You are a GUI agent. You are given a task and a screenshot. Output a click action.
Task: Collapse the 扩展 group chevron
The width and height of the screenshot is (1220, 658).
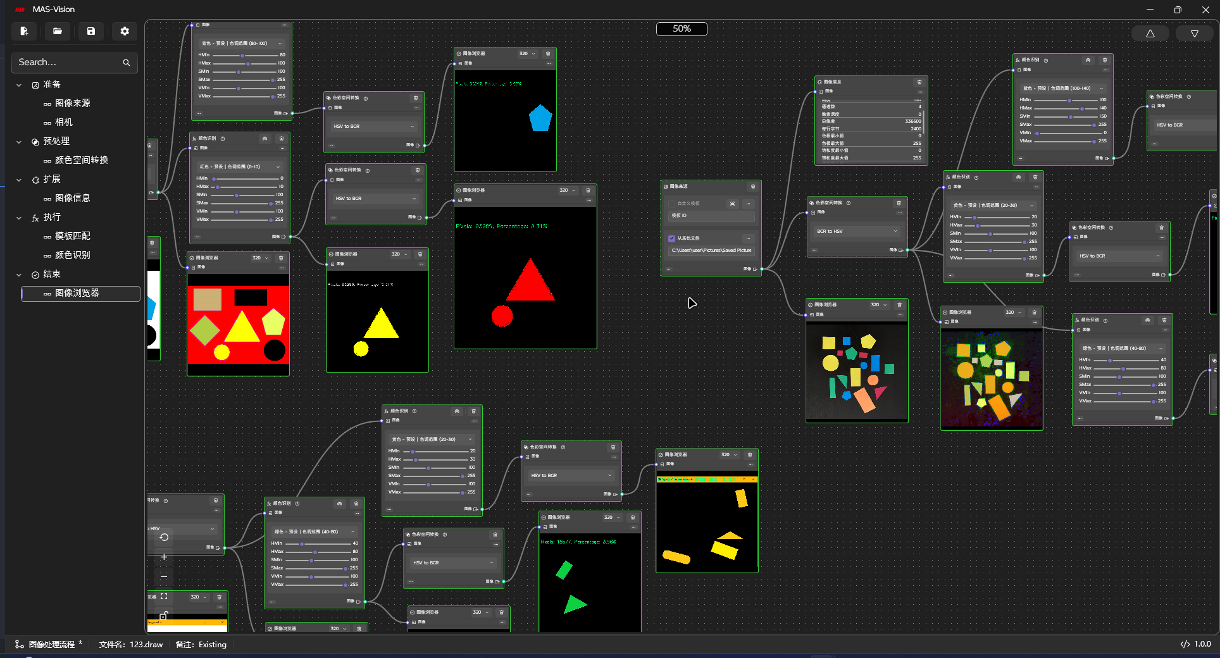pos(19,180)
